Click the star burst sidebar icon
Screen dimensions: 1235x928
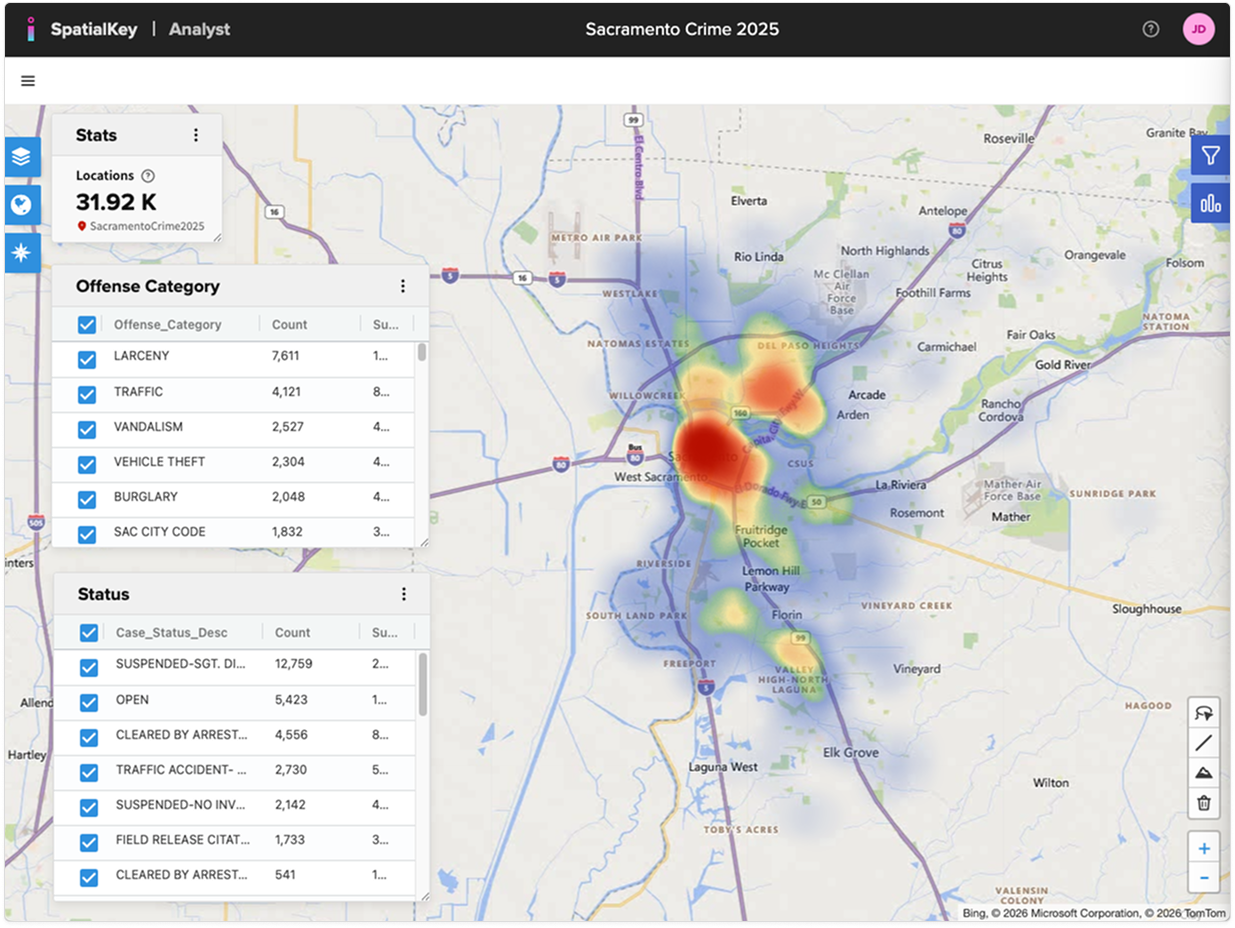[x=22, y=253]
